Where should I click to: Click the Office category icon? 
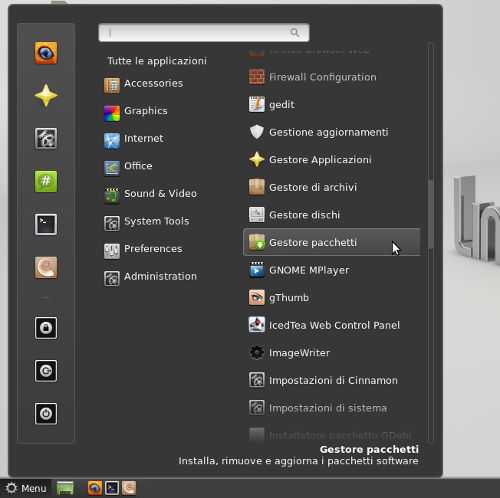(112, 168)
